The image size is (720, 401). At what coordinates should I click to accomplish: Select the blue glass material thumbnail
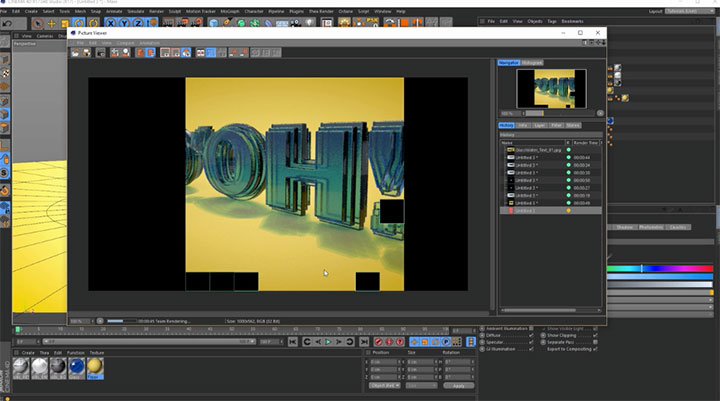click(x=76, y=367)
